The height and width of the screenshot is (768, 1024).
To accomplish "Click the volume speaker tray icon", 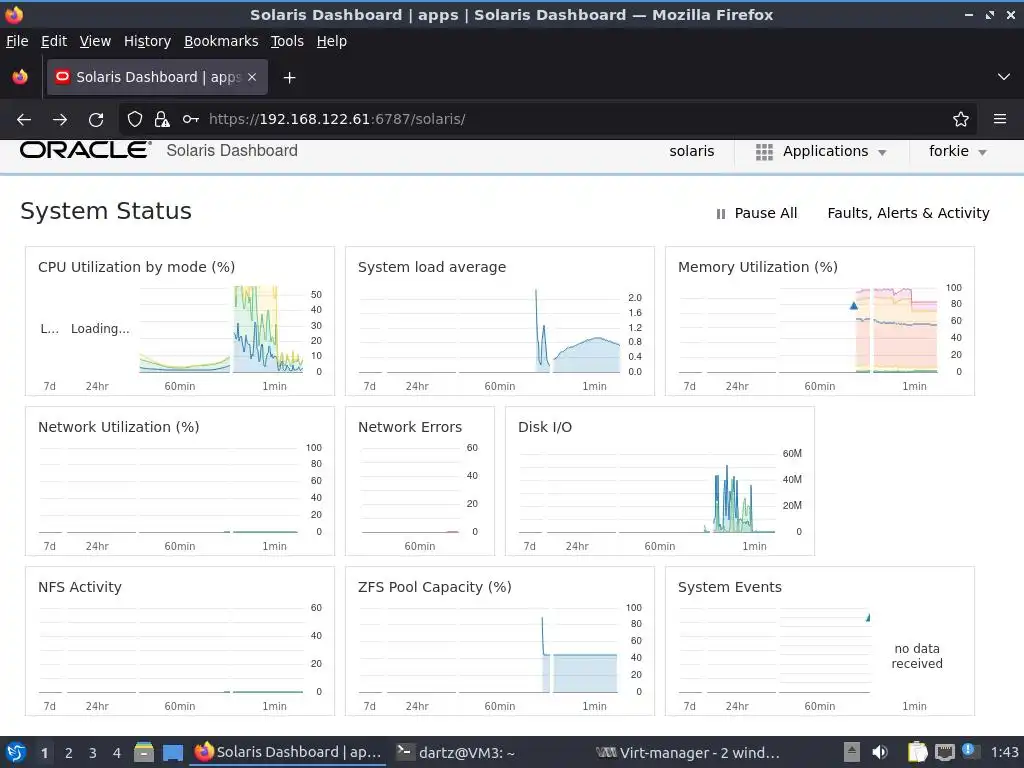I will [880, 752].
